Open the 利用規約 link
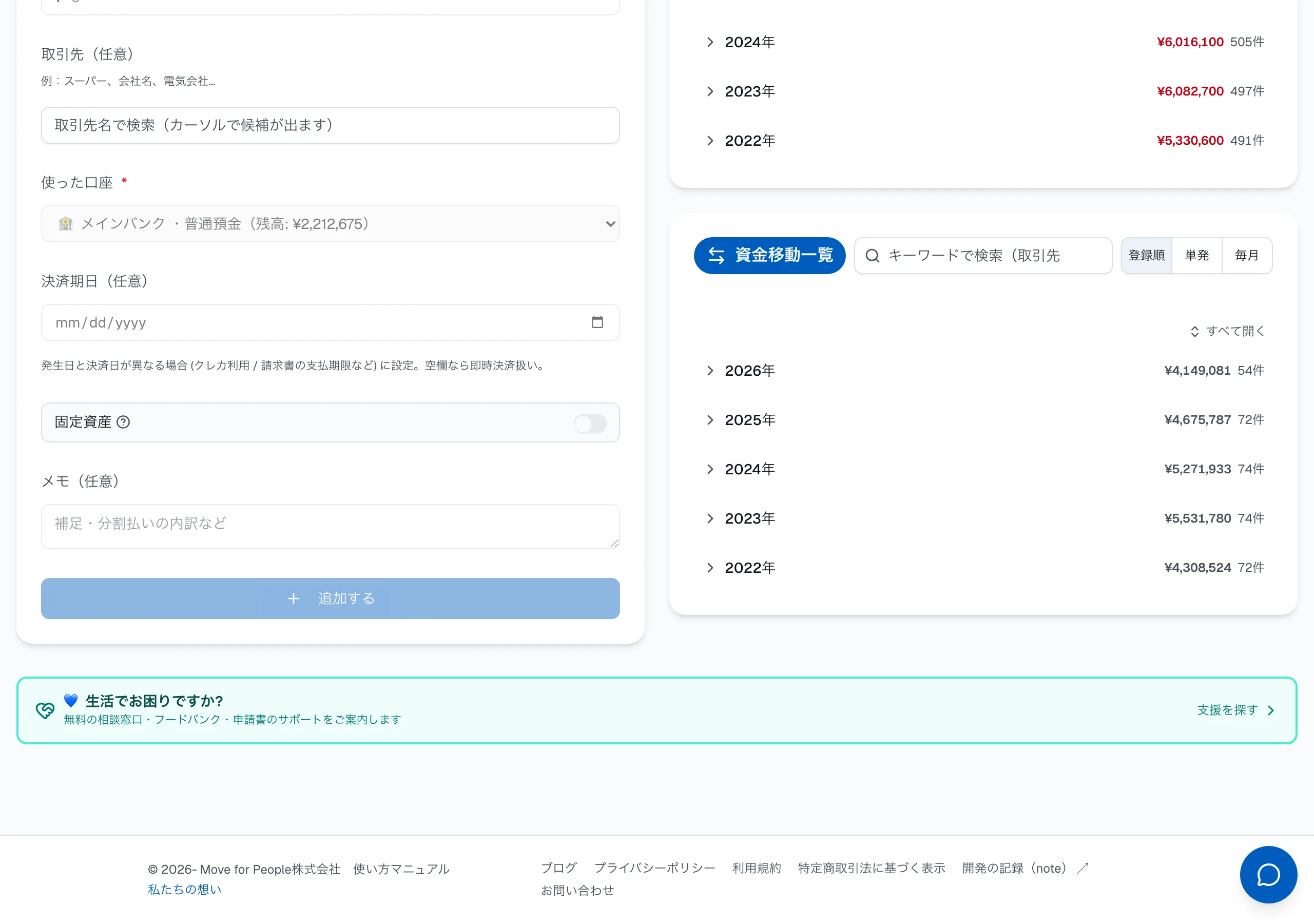Image resolution: width=1314 pixels, height=924 pixels. 757,869
